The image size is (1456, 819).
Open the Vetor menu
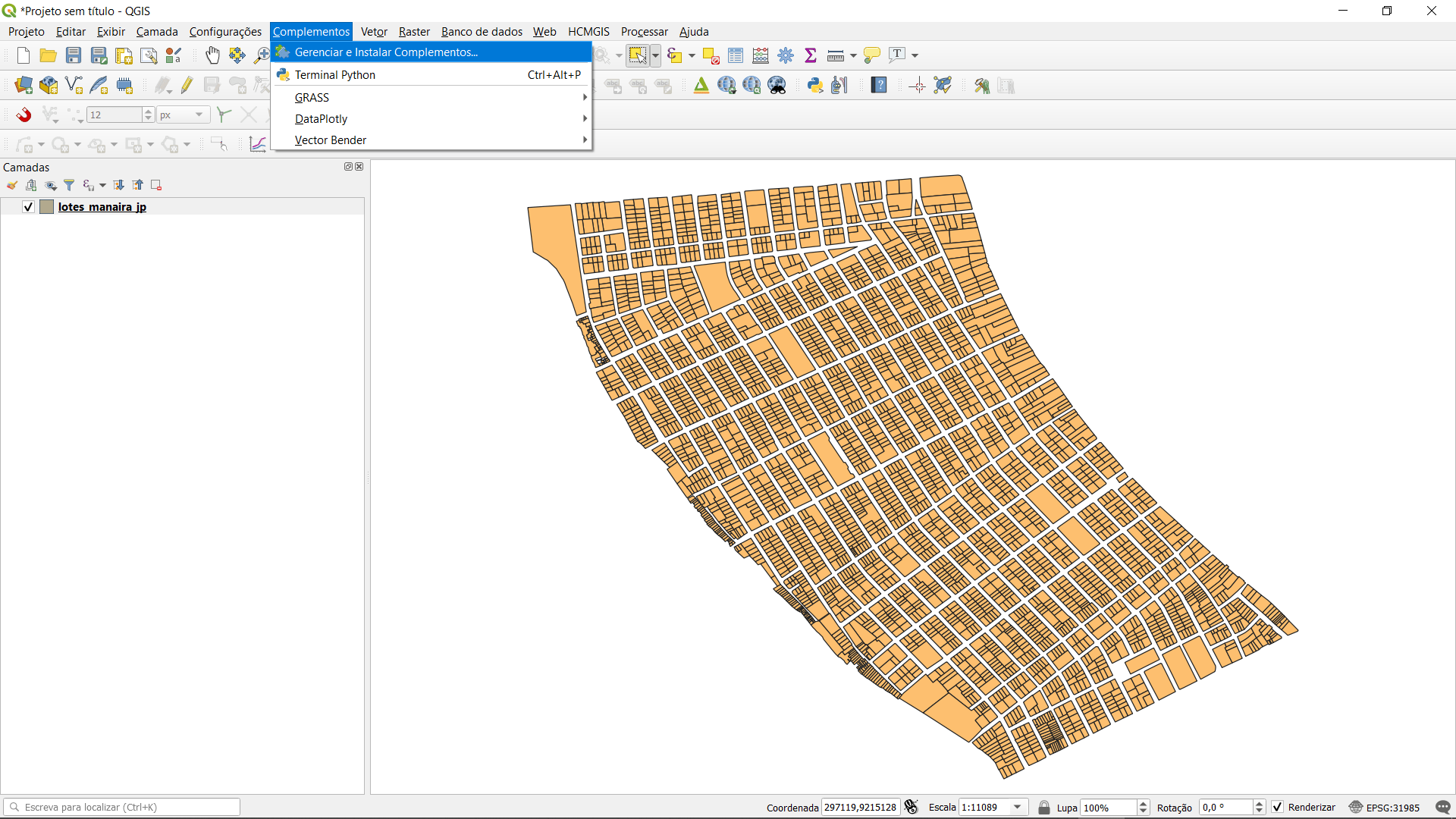click(374, 31)
